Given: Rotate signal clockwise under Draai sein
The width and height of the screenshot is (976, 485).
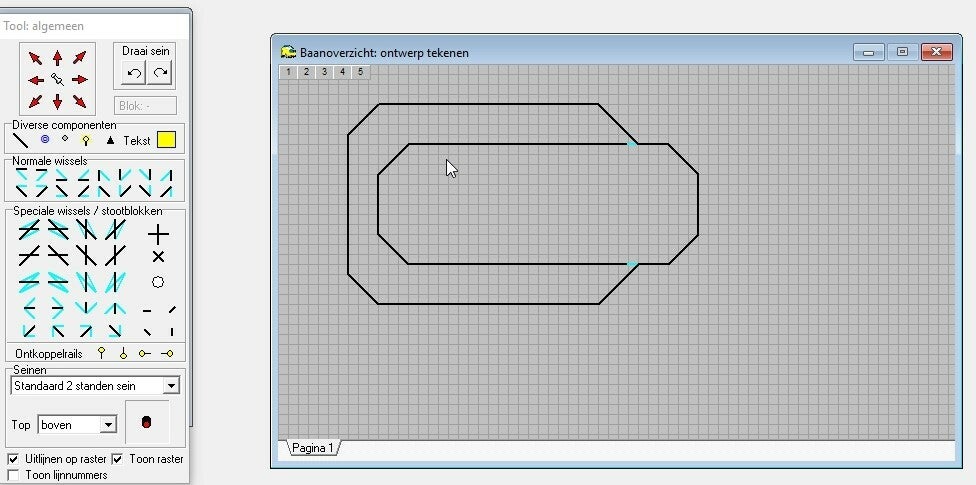Looking at the screenshot, I should click(160, 73).
